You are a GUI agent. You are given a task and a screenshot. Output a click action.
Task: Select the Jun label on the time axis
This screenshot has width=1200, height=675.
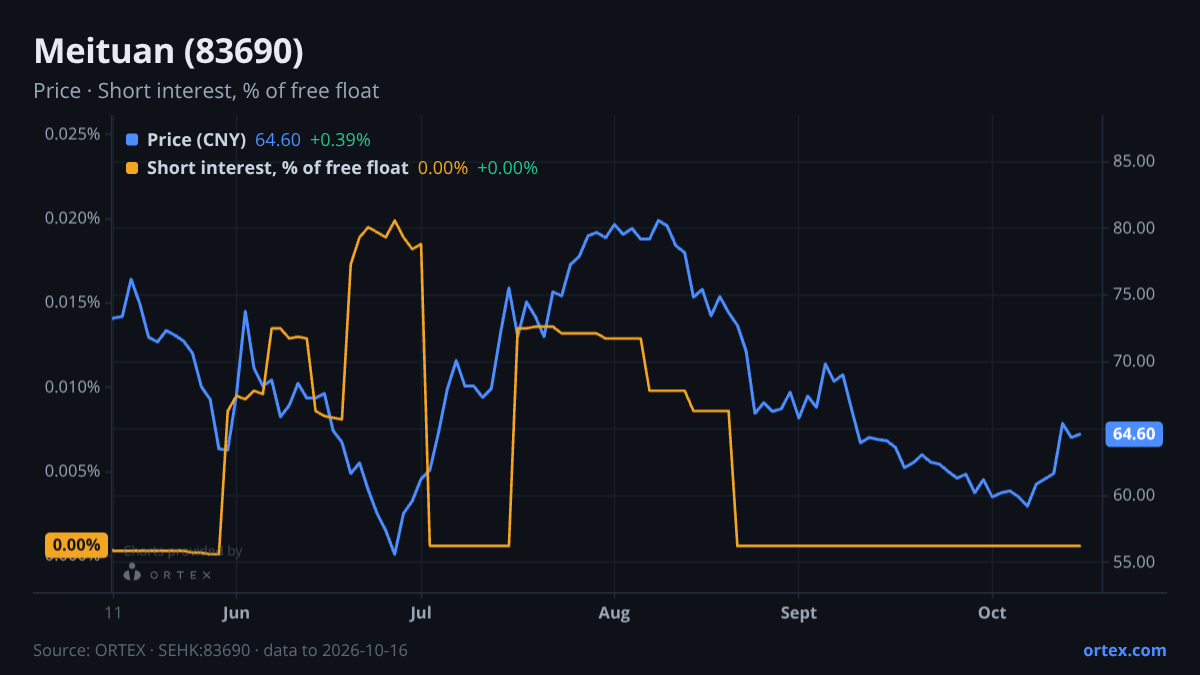point(236,613)
